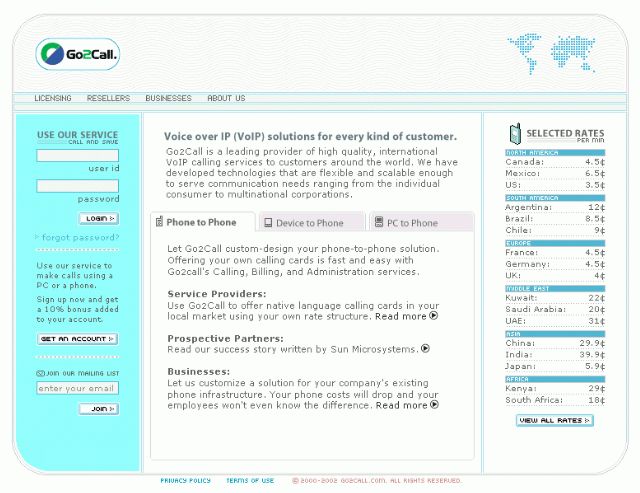Click the Chile rate row
The image size is (640, 493).
coord(555,230)
